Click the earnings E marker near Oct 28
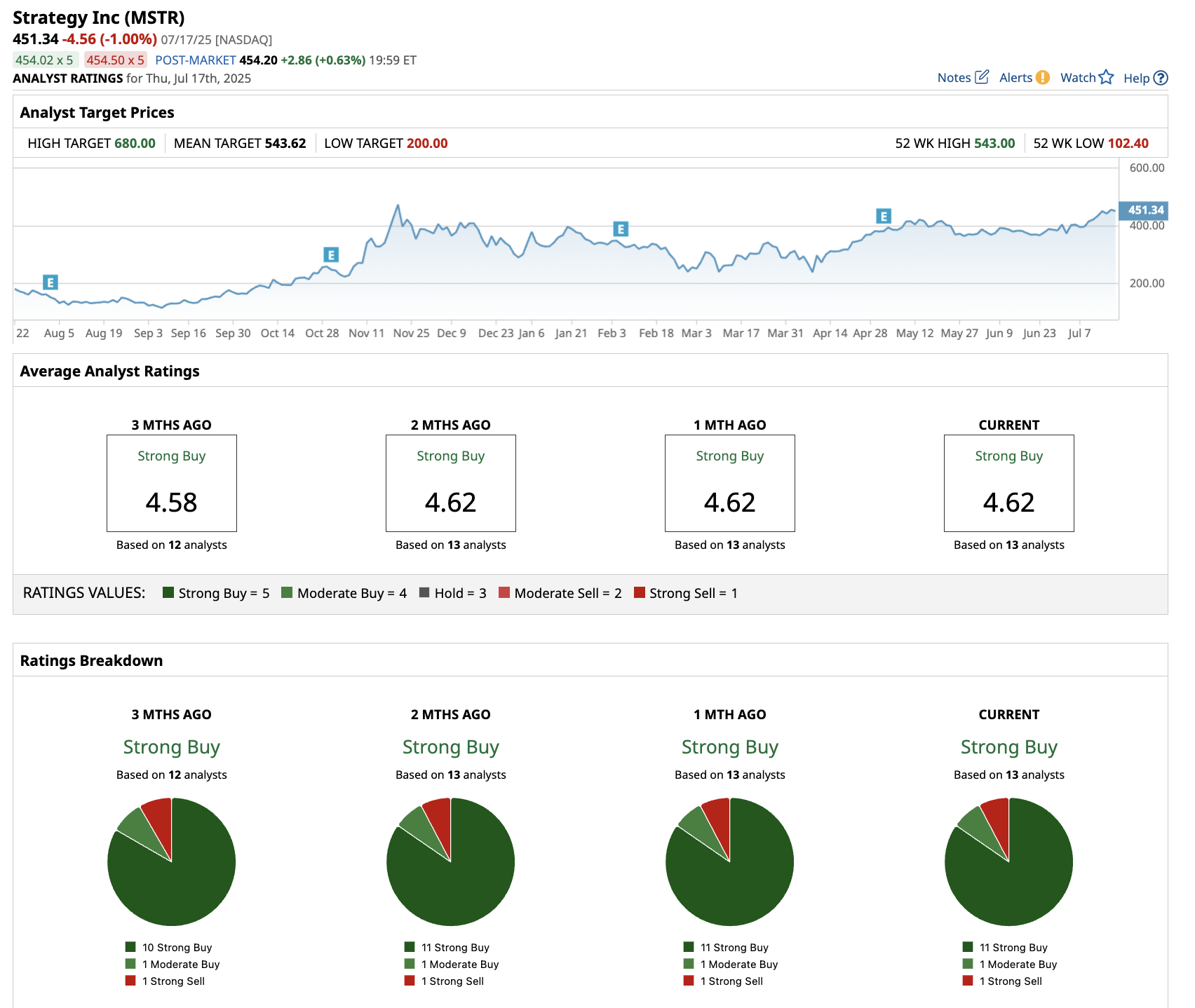This screenshot has width=1195, height=1008. [331, 254]
